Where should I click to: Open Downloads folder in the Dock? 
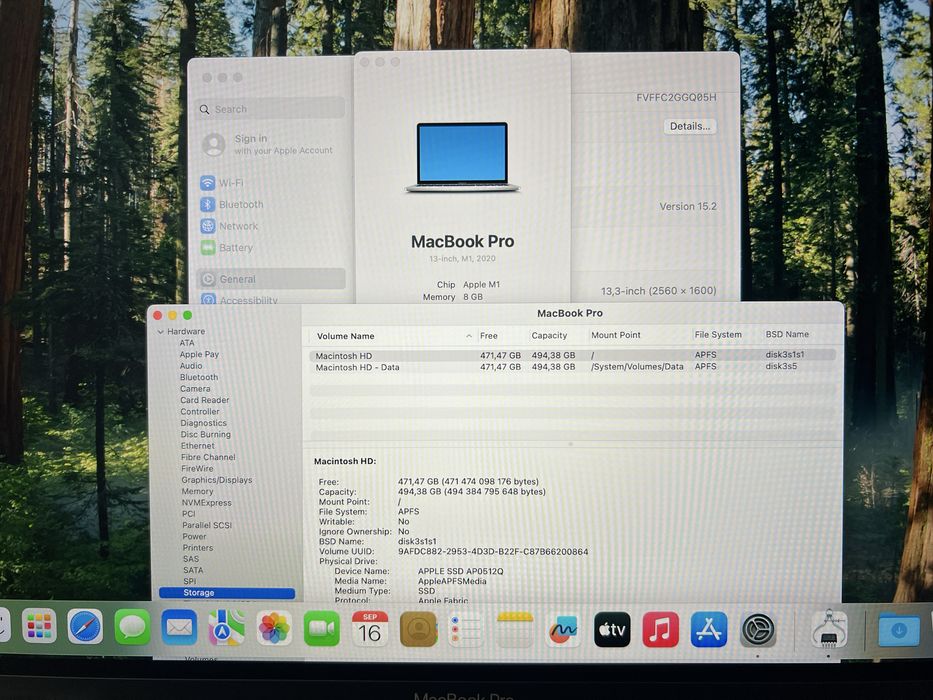[x=898, y=629]
